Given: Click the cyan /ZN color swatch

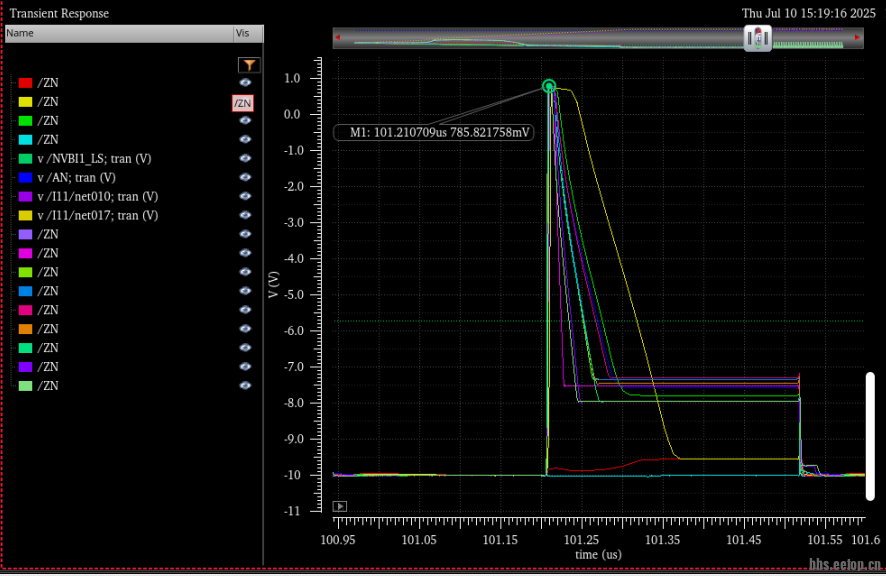Looking at the screenshot, I should click(x=25, y=140).
